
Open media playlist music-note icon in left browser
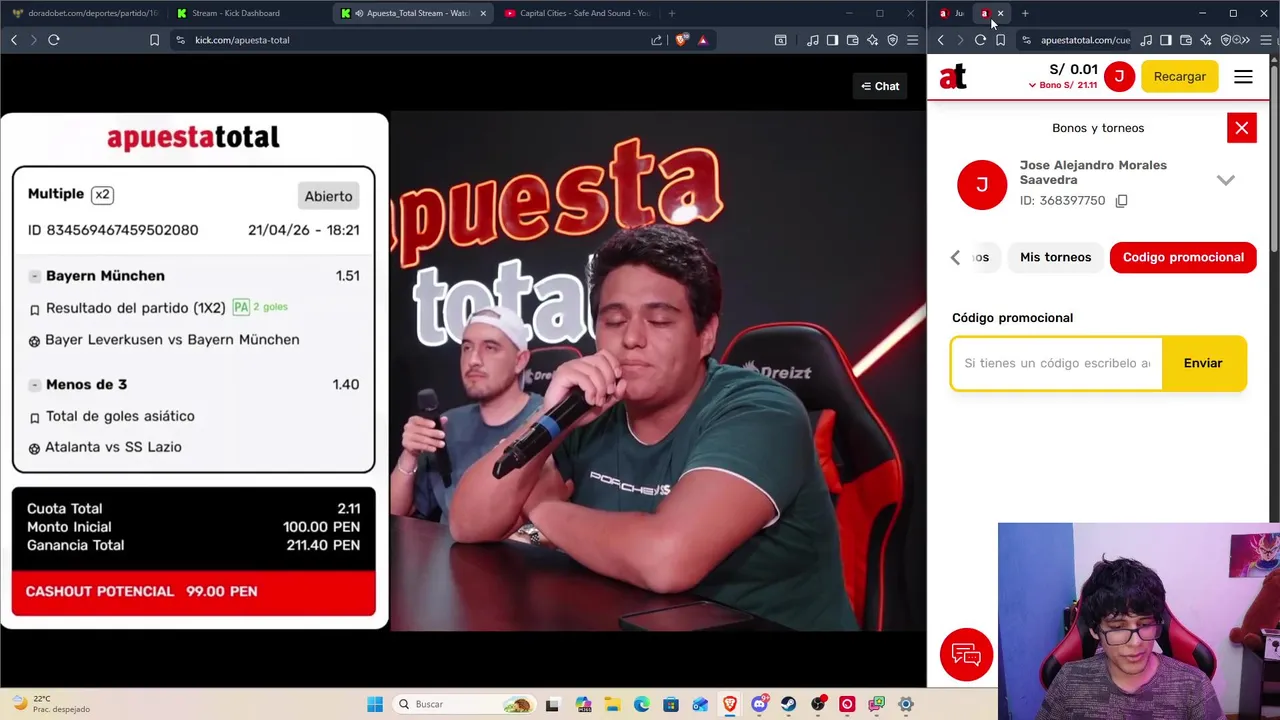pyautogui.click(x=812, y=40)
